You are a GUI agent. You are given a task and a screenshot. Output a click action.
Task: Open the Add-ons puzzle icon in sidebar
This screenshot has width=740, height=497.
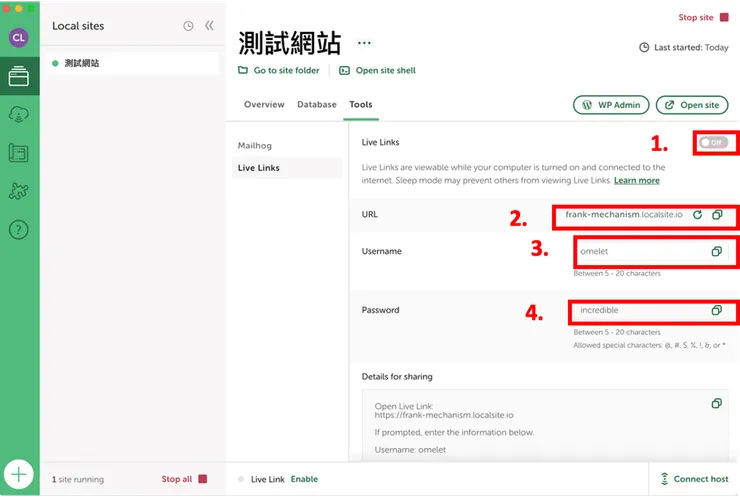tap(19, 191)
